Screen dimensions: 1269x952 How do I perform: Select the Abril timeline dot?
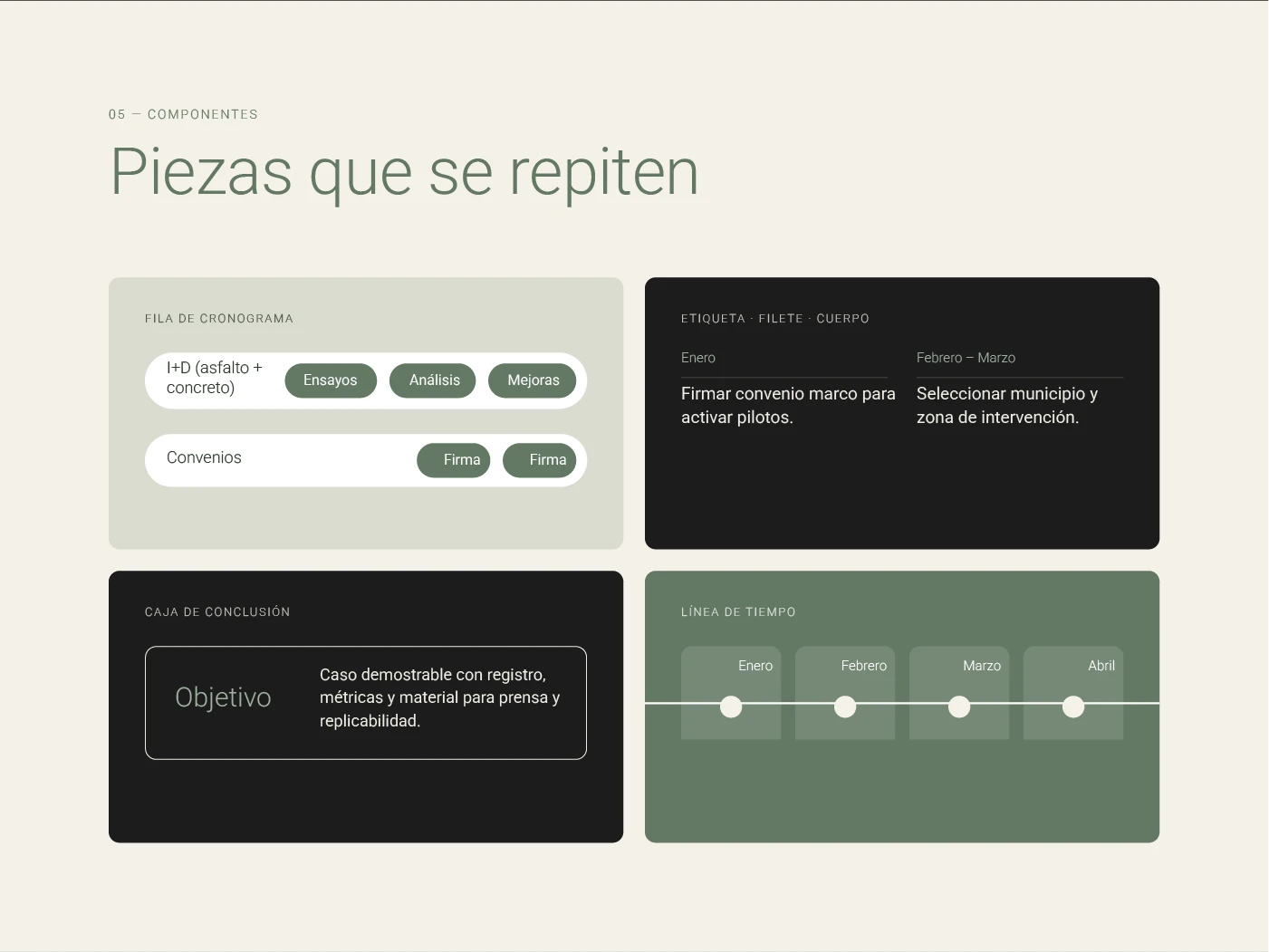pyautogui.click(x=1073, y=707)
